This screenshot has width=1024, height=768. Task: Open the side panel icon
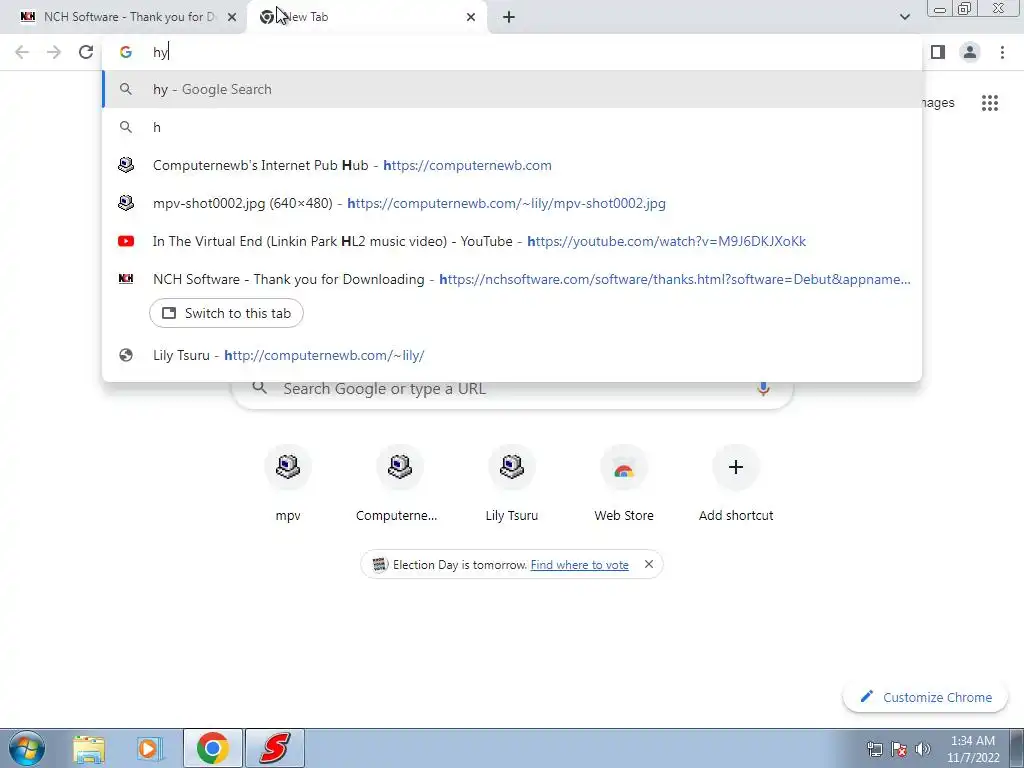[938, 52]
